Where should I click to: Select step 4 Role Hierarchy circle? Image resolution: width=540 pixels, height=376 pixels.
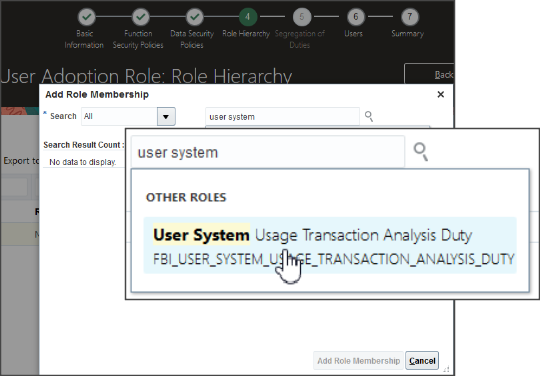point(248,17)
